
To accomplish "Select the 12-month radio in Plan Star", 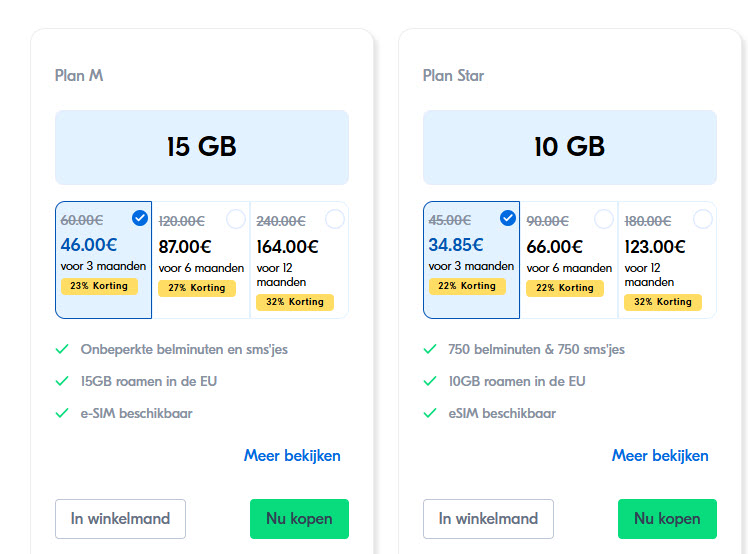I will pyautogui.click(x=702, y=219).
